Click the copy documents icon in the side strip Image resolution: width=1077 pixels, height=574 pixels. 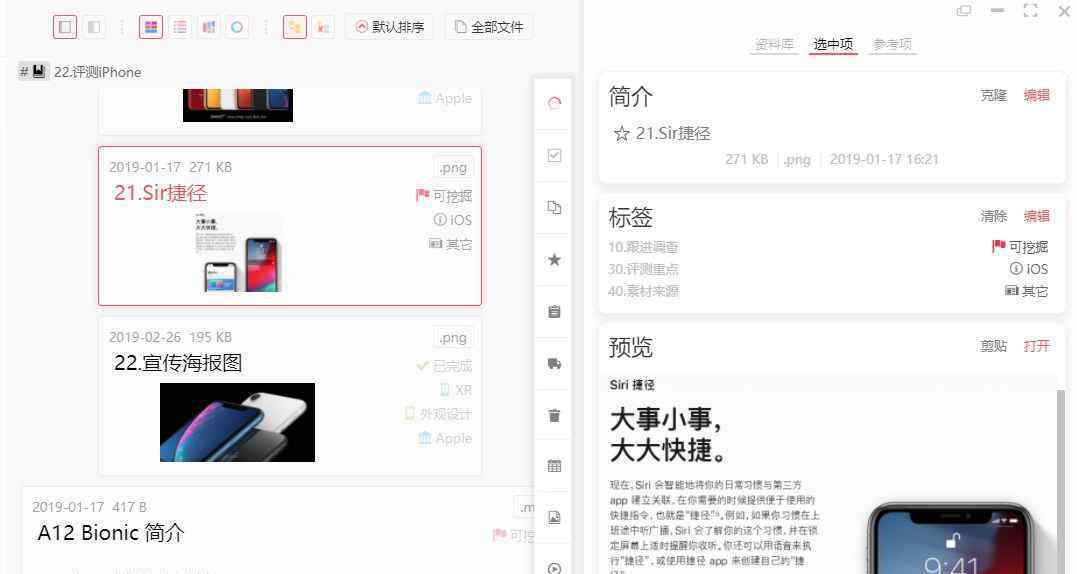click(554, 207)
